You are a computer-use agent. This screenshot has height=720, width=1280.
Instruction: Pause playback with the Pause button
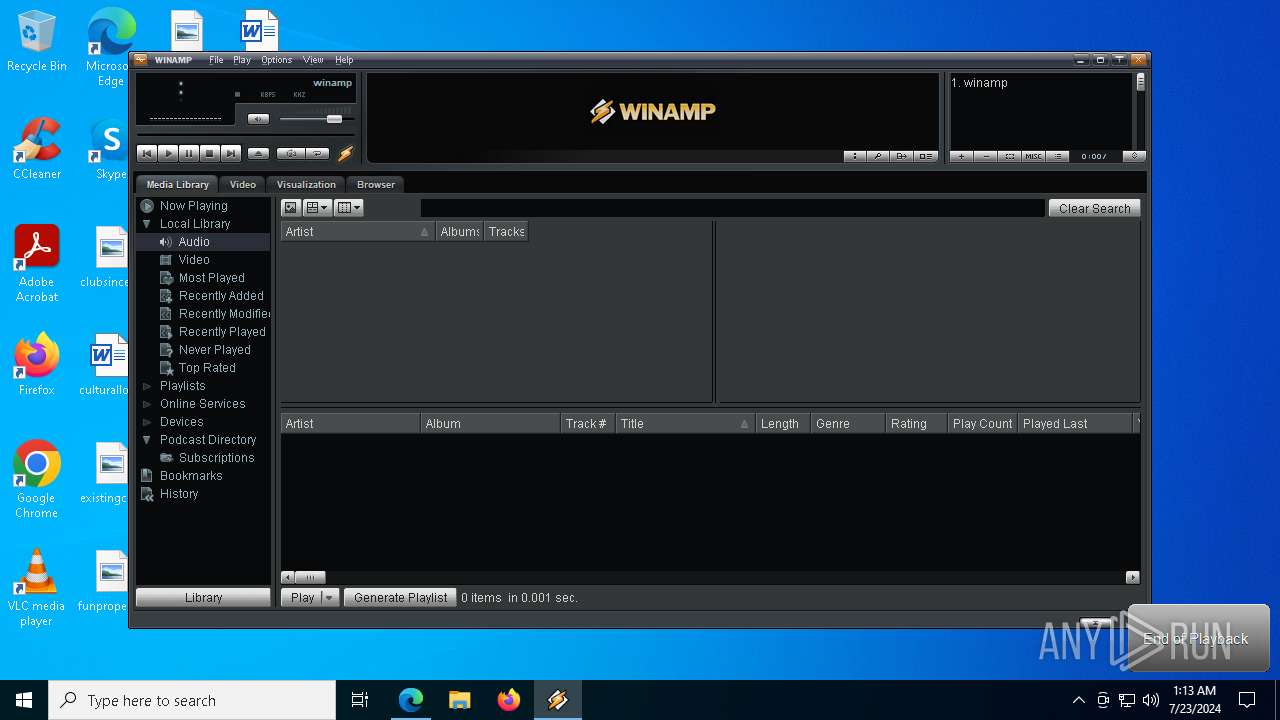tap(189, 154)
